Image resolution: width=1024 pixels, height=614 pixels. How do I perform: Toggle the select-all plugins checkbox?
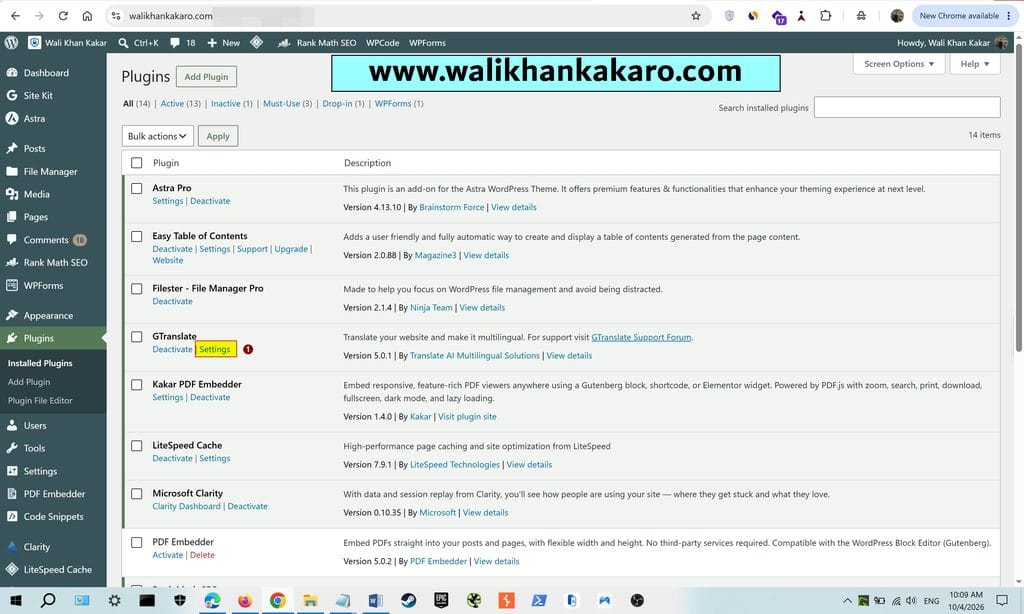point(136,163)
